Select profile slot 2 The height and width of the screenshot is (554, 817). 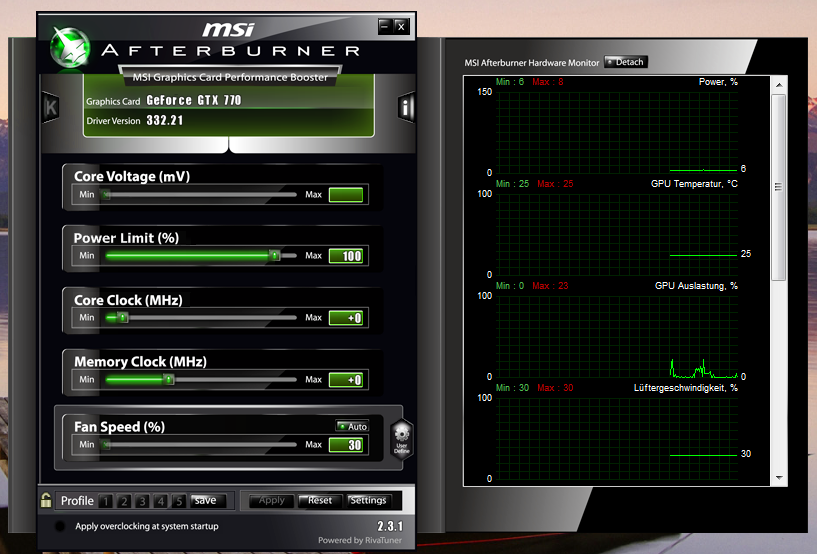pos(124,501)
